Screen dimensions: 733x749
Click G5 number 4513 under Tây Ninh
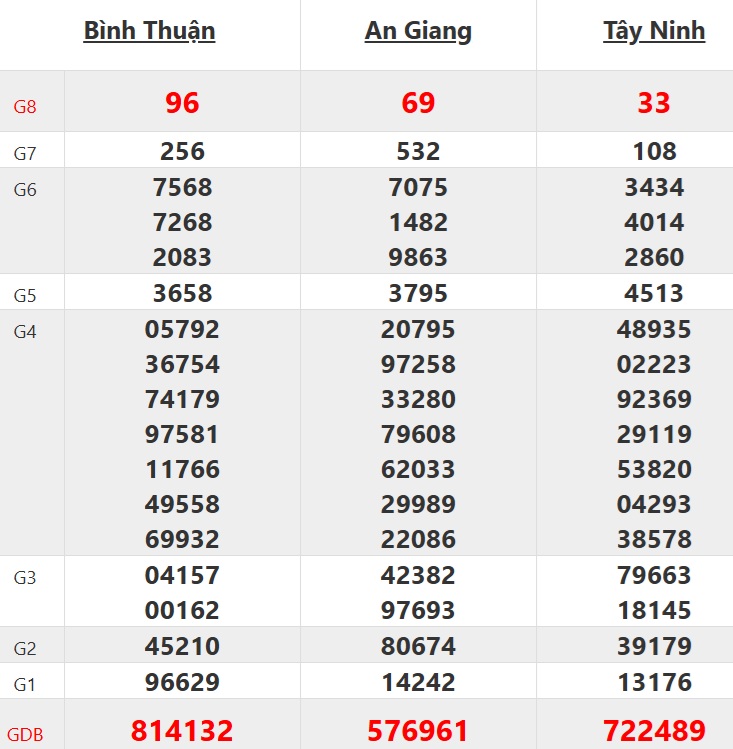click(x=654, y=294)
